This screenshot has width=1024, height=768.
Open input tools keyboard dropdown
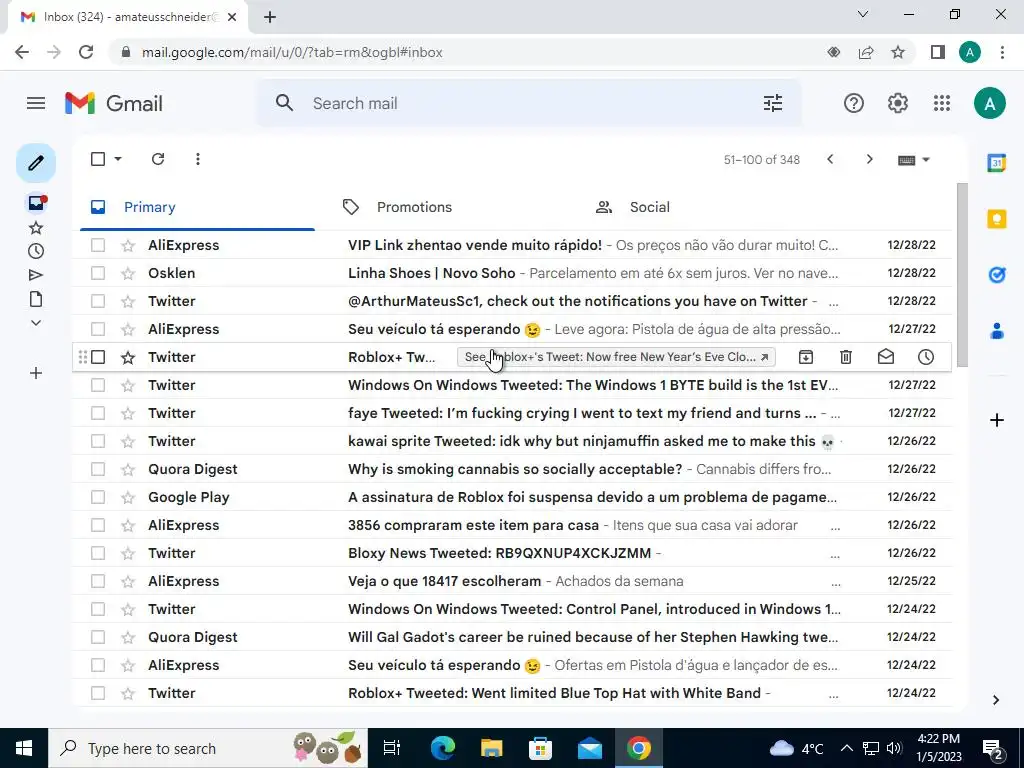coord(914,160)
